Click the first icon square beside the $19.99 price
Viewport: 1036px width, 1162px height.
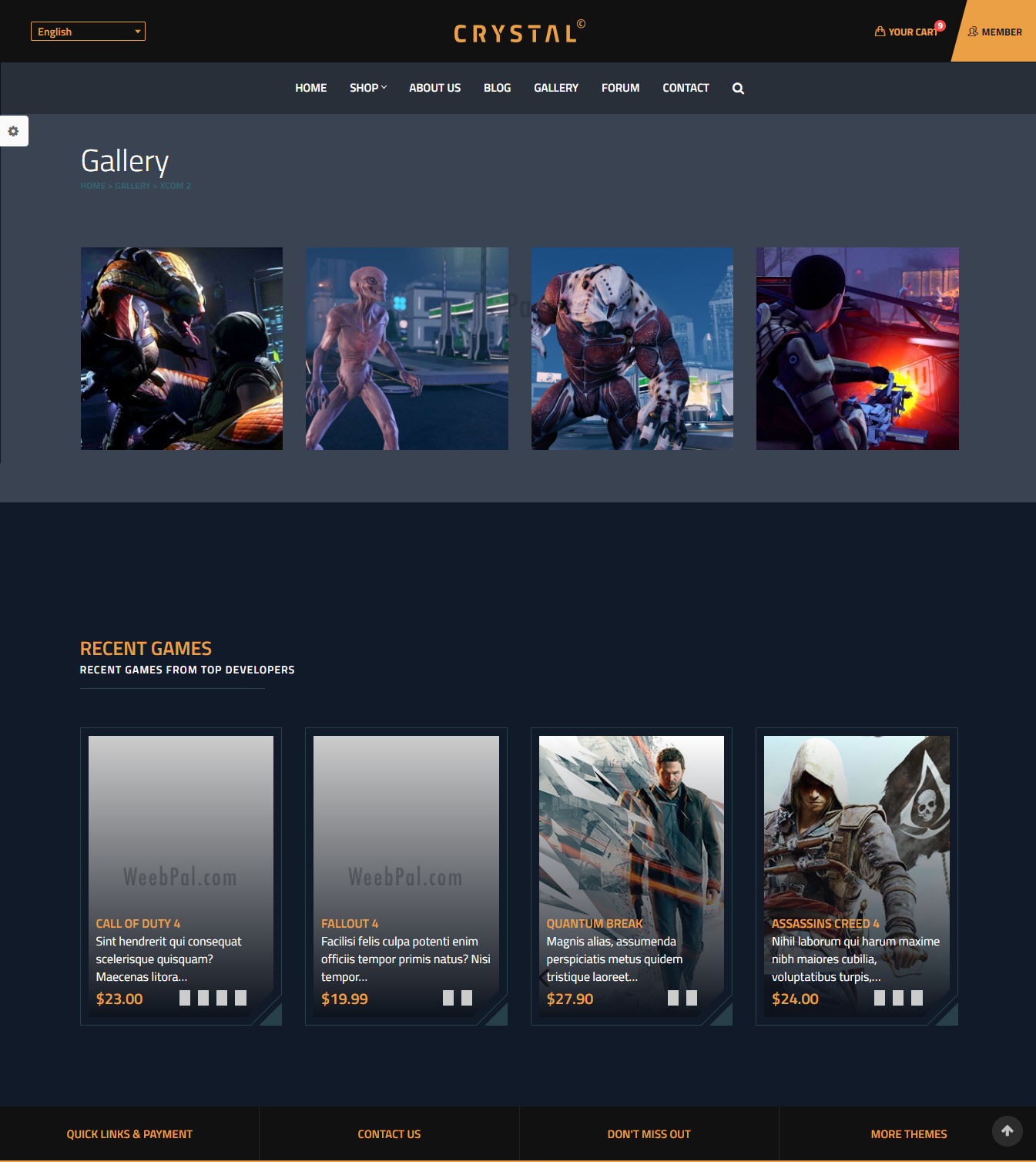pyautogui.click(x=448, y=998)
